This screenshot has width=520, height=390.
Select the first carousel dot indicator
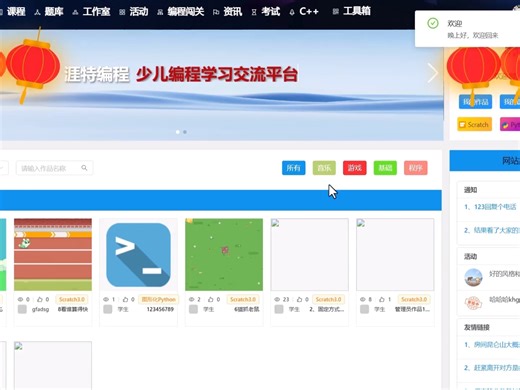click(178, 132)
